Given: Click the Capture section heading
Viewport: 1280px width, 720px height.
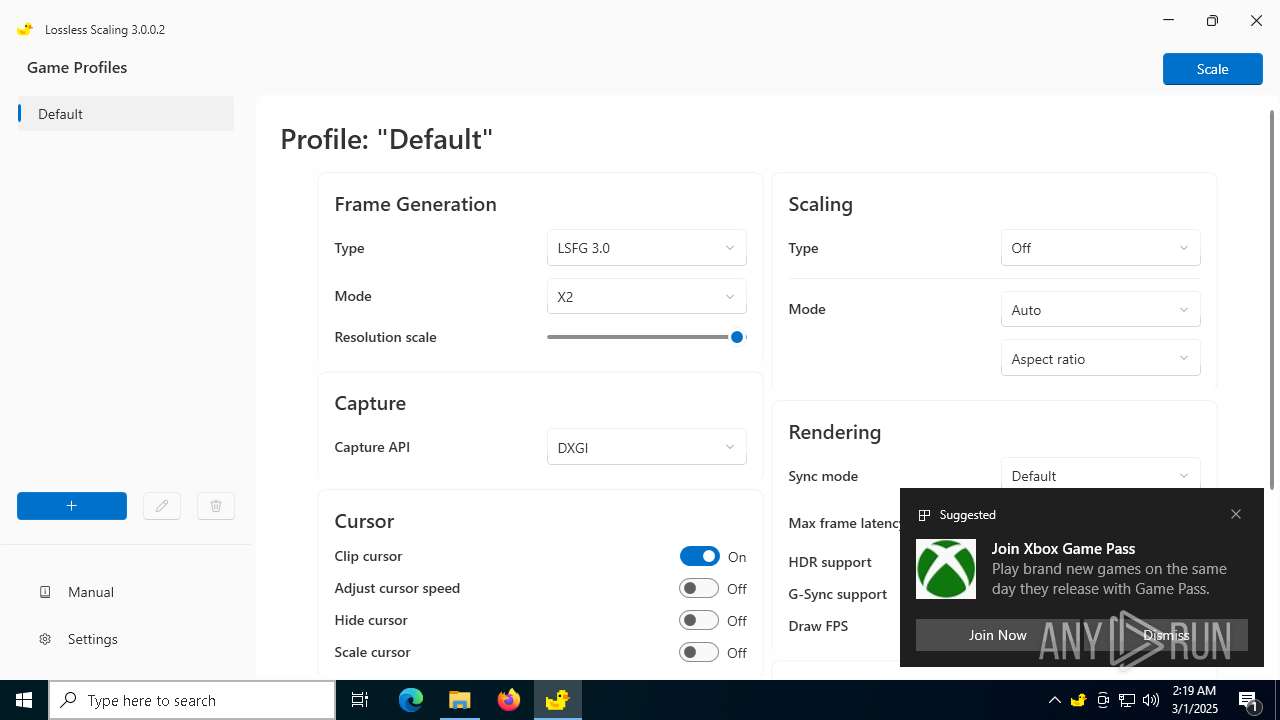Looking at the screenshot, I should click(x=370, y=403).
